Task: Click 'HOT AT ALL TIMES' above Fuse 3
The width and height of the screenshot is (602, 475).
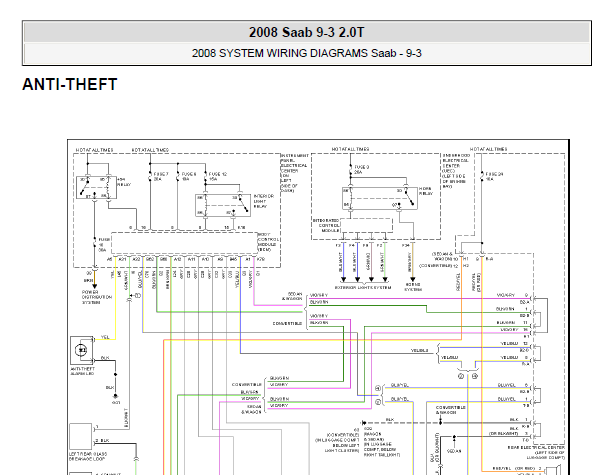Action: coord(351,149)
